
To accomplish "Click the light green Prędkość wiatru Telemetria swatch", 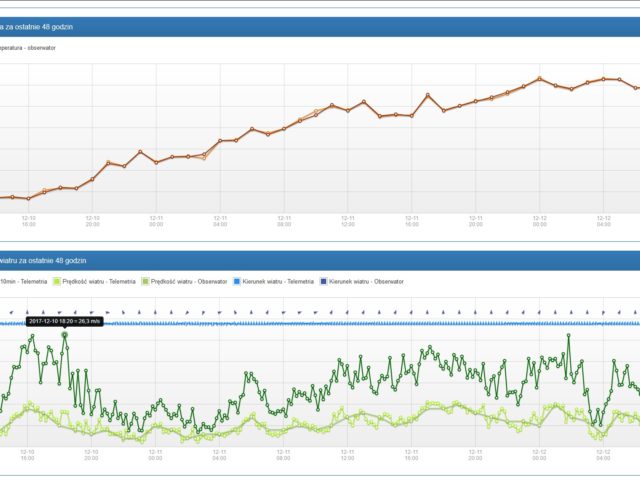I will pyautogui.click(x=56, y=282).
